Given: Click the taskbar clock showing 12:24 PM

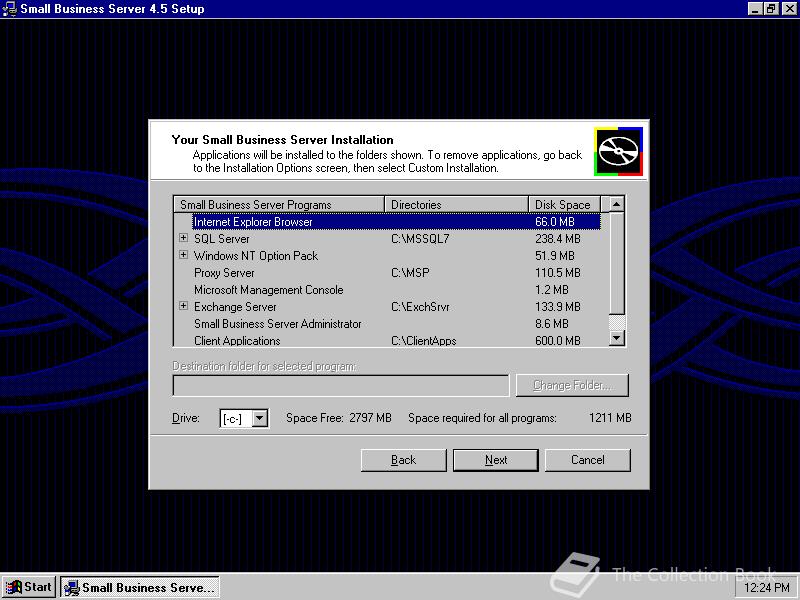Looking at the screenshot, I should [x=766, y=588].
